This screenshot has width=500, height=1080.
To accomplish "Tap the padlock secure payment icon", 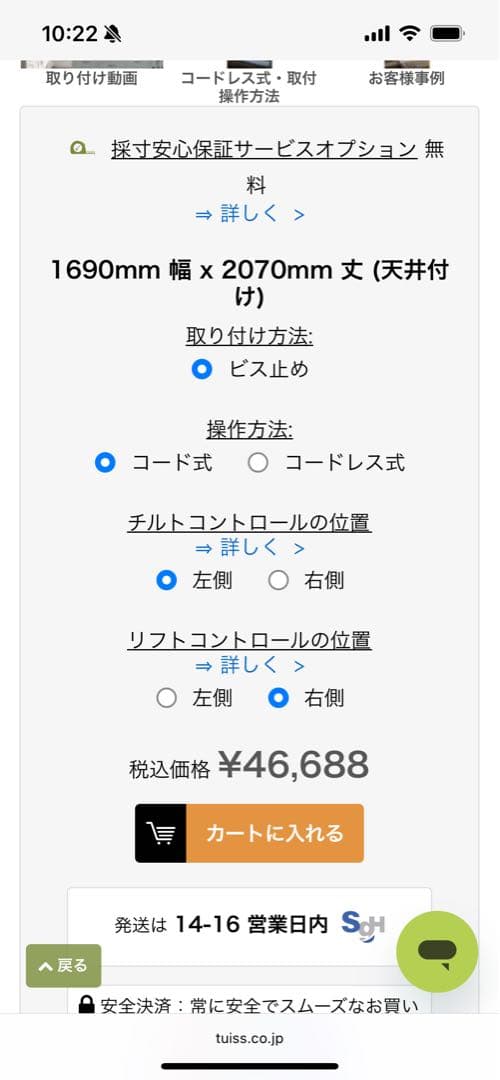I will click(x=86, y=1005).
